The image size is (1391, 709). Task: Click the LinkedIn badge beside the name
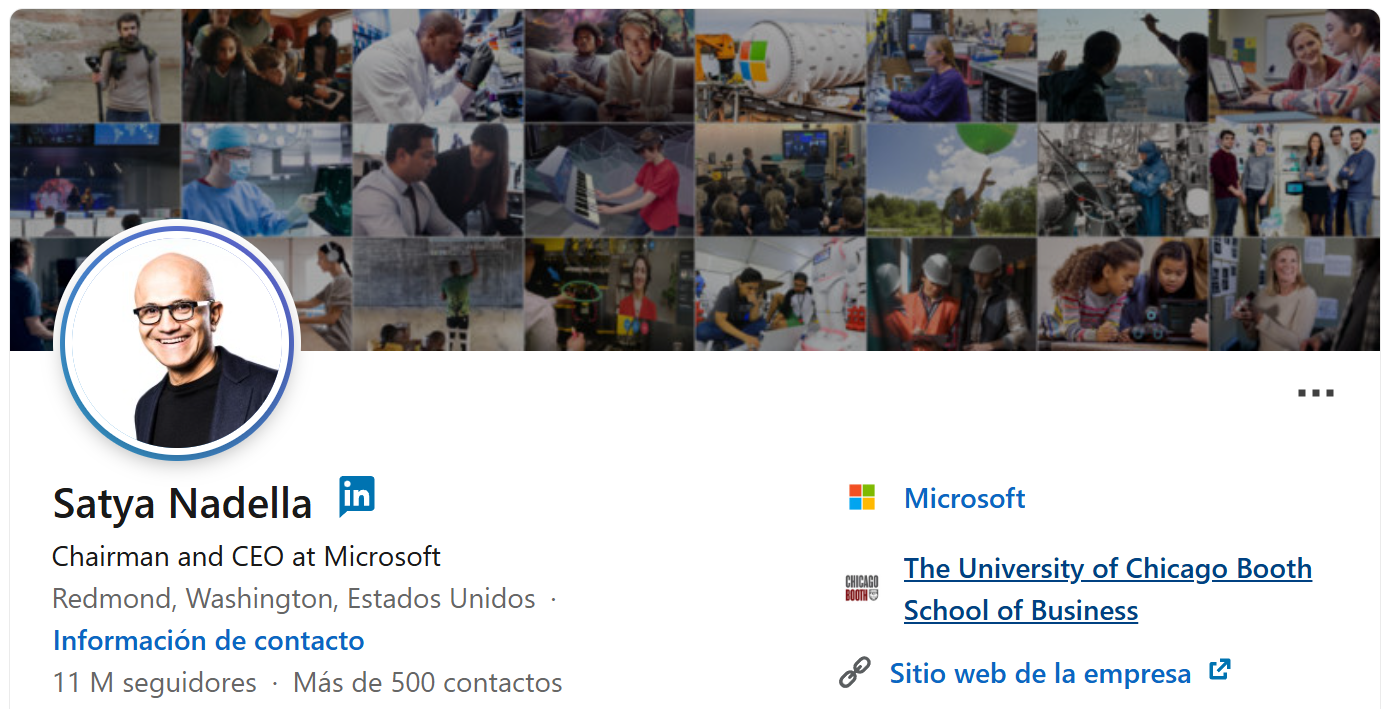(x=357, y=496)
